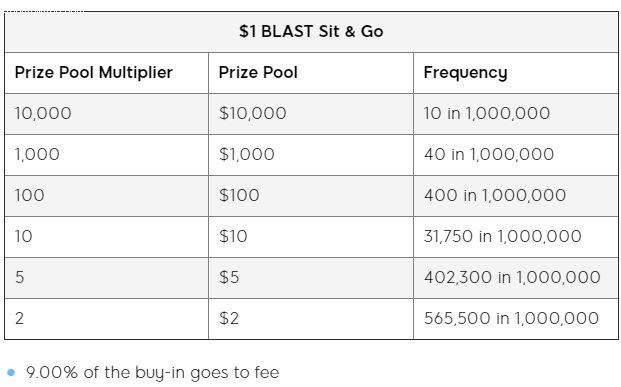
Task: Select the Prize Pool column header
Action: coord(258,72)
